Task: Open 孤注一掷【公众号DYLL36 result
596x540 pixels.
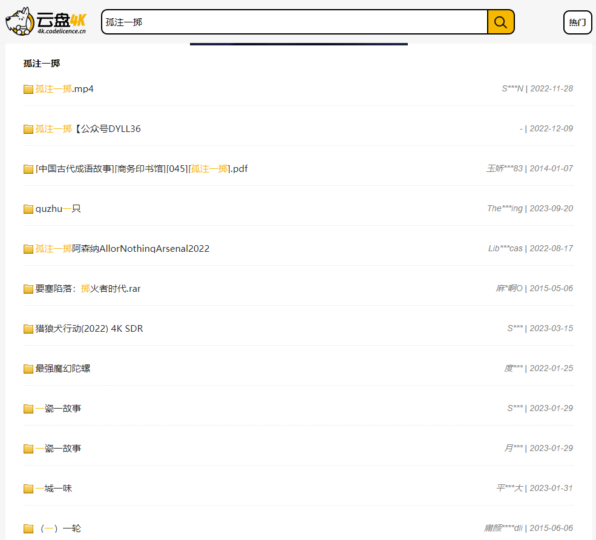Action: [88, 129]
